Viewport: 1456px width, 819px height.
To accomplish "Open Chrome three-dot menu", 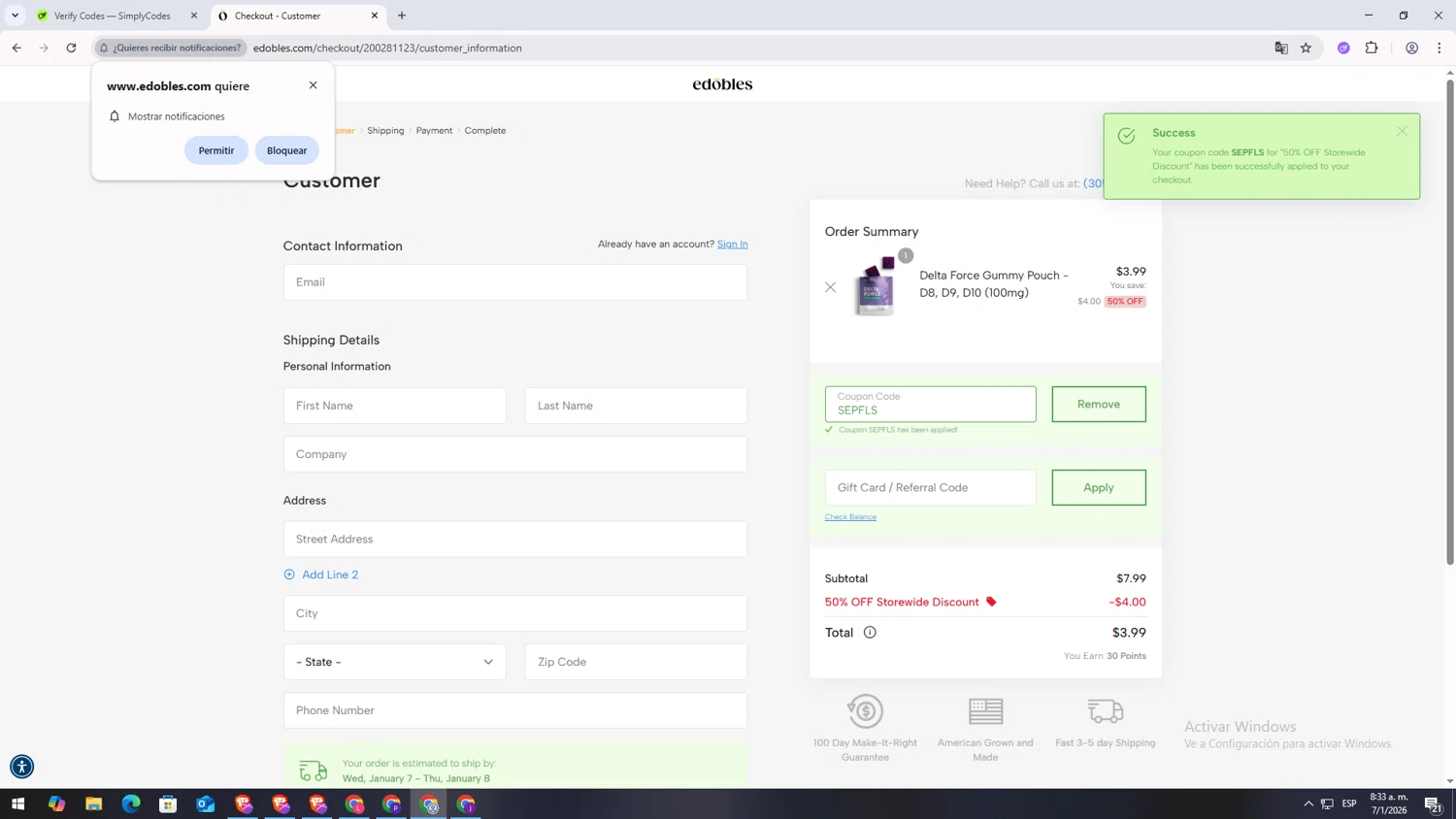I will click(1439, 48).
